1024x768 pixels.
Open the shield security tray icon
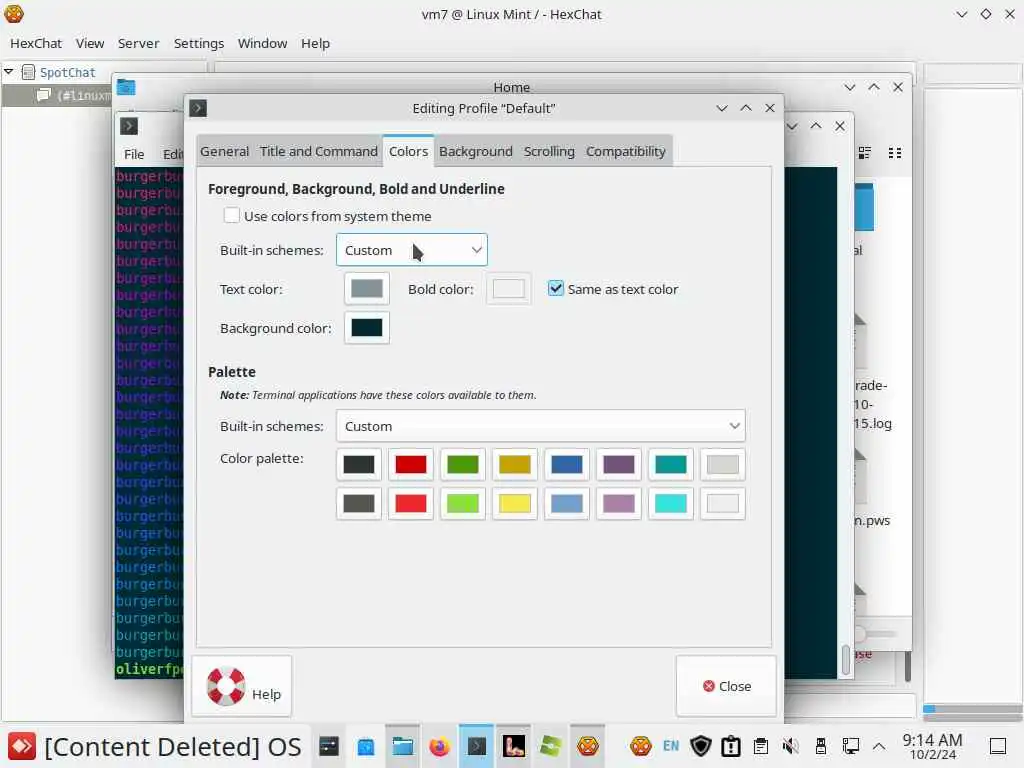[701, 746]
